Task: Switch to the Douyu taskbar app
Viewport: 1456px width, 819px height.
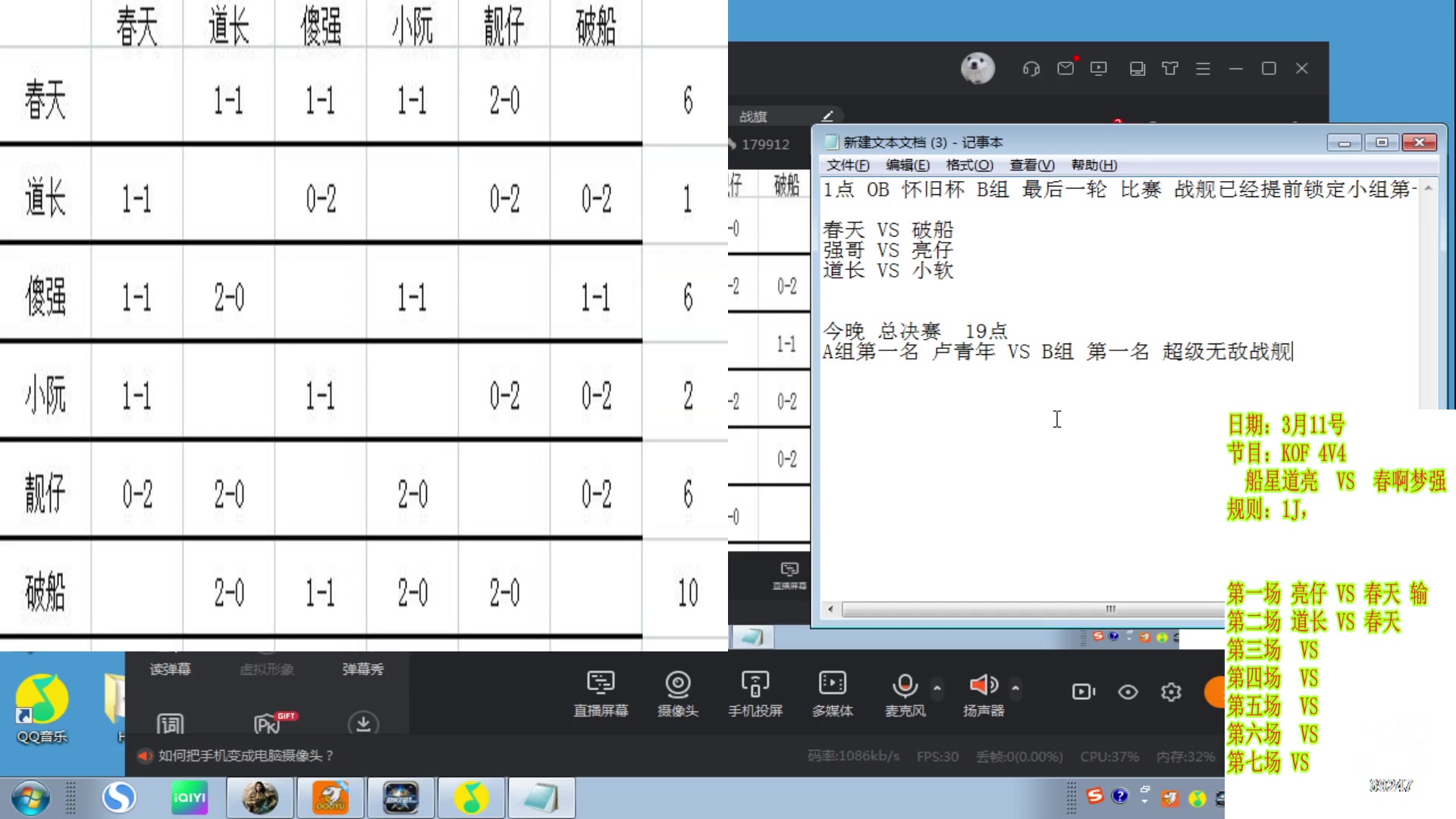Action: pyautogui.click(x=331, y=798)
